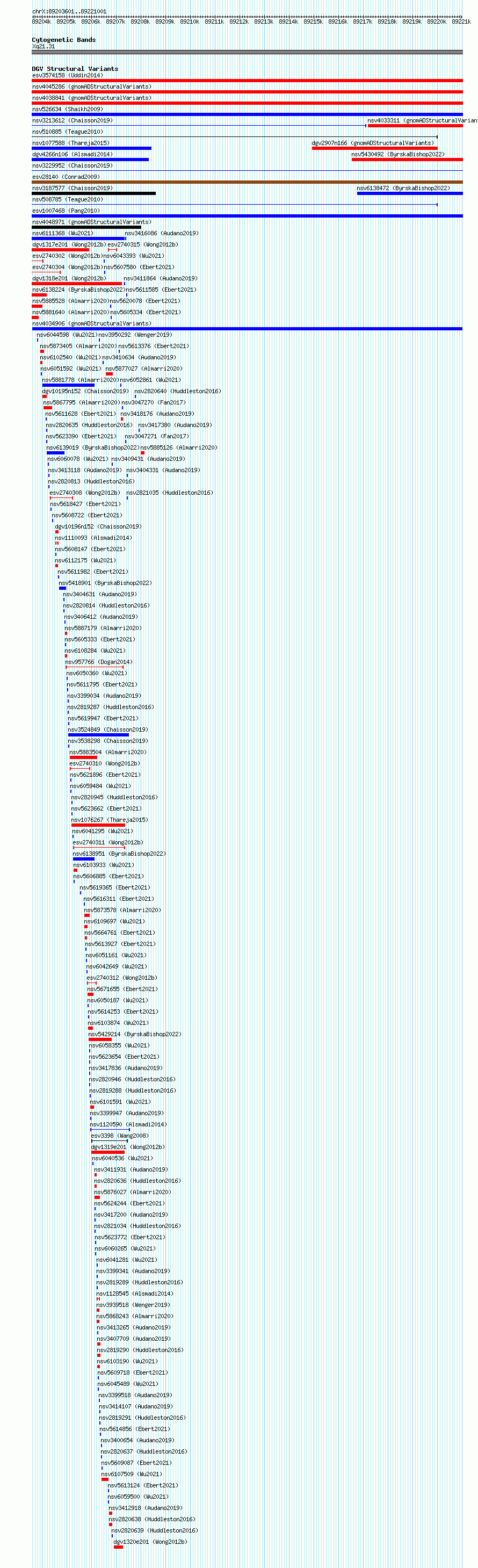Open variant nsv1110093 (Alsmadi2014)
Image resolution: width=478 pixels, height=1568 pixels.
[x=93, y=538]
